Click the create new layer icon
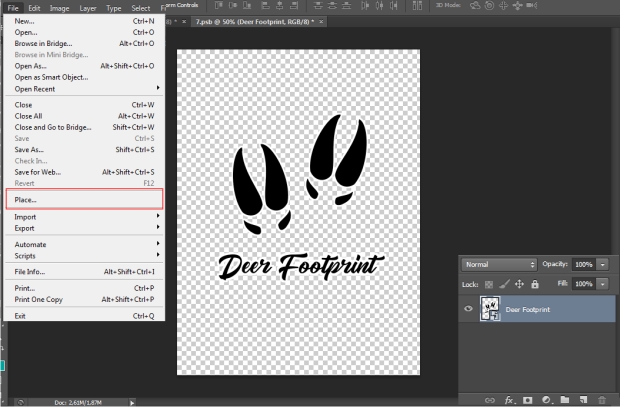 583,399
